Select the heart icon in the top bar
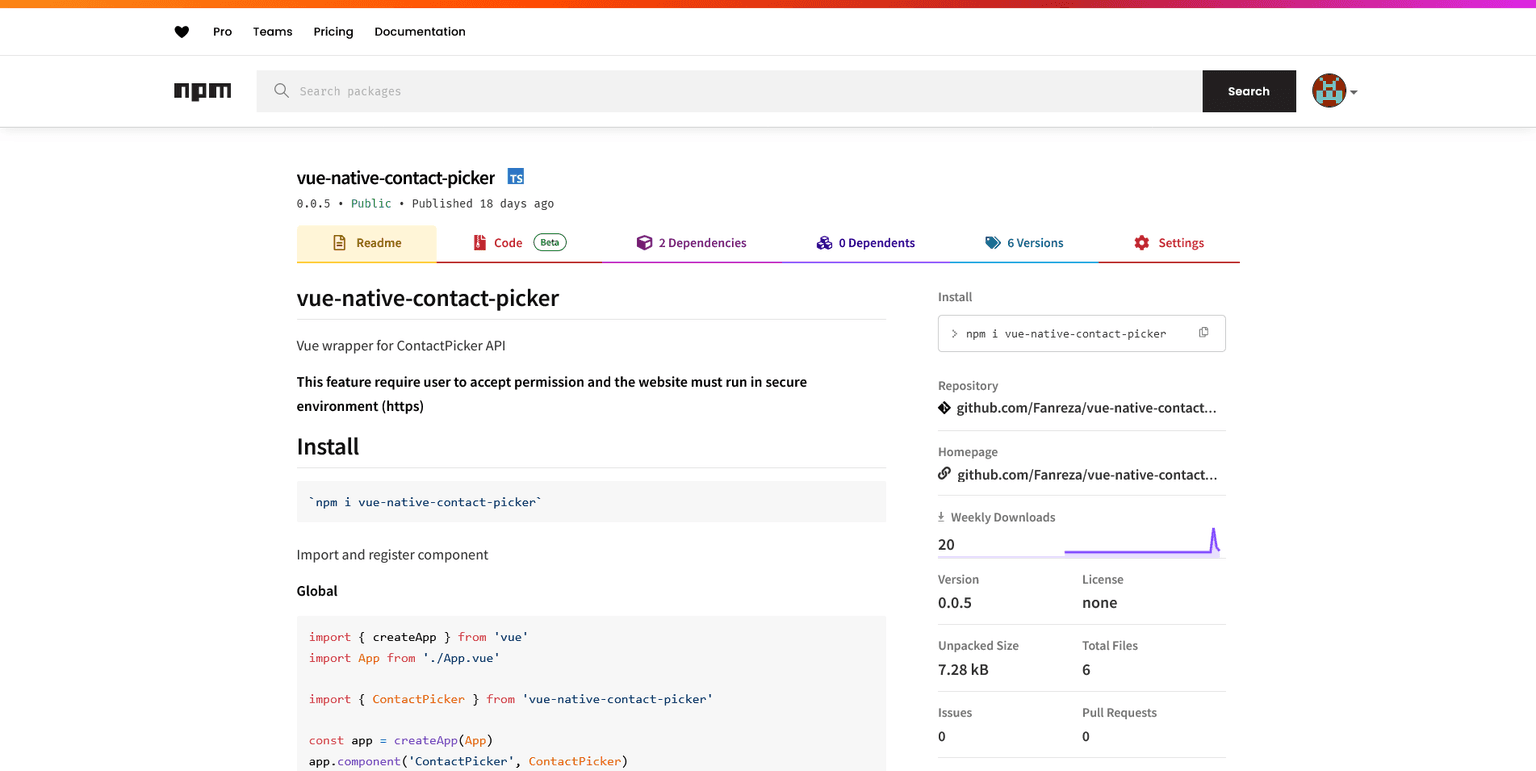The image size is (1536, 771). pyautogui.click(x=182, y=31)
